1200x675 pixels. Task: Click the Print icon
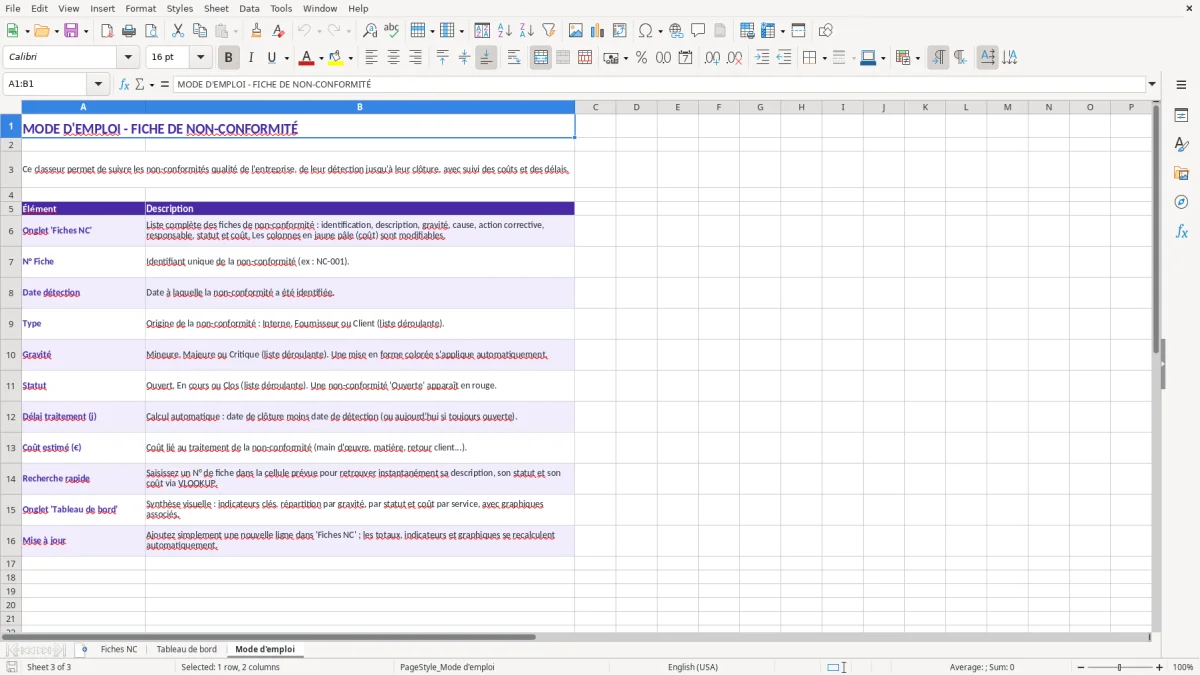pos(129,31)
